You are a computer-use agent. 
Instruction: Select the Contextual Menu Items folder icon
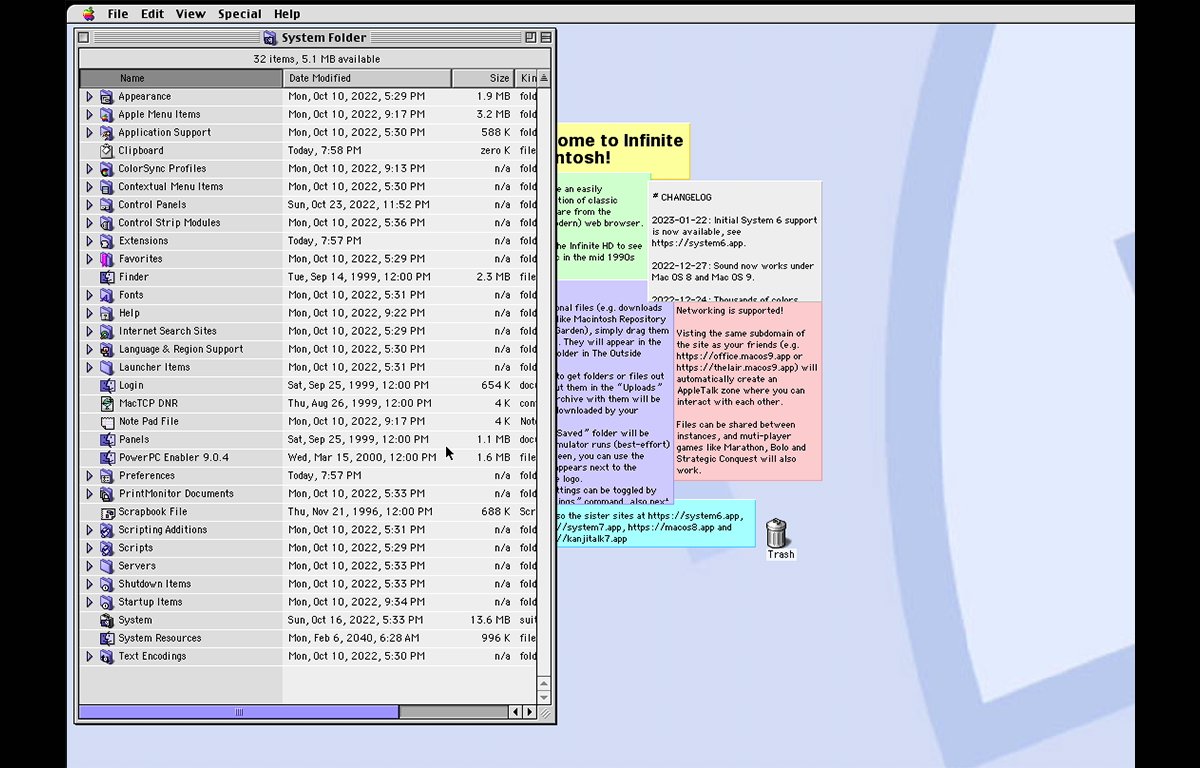(x=107, y=187)
